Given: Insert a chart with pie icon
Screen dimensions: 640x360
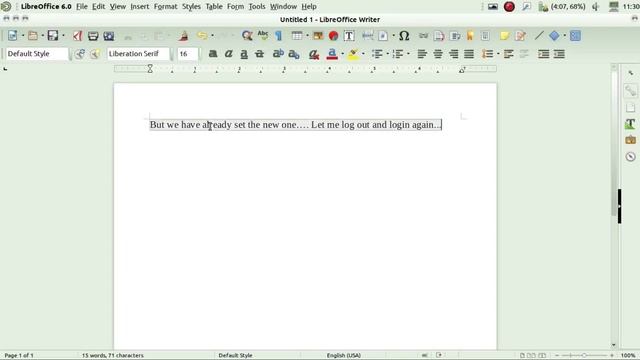Looking at the screenshot, I should click(x=333, y=36).
